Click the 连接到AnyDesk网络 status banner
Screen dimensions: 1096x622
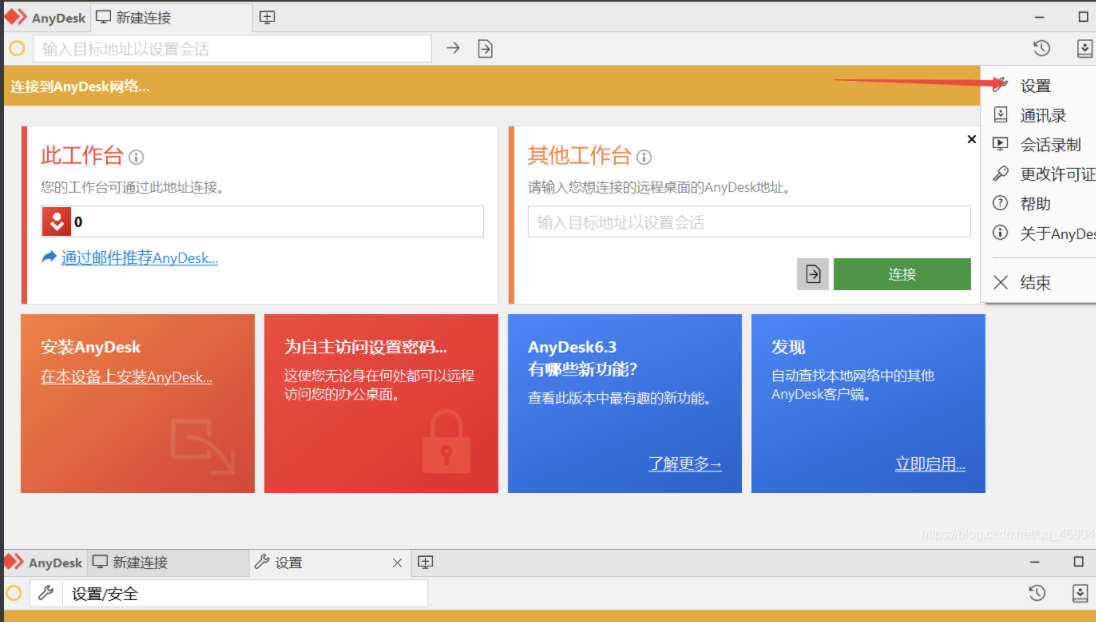click(x=492, y=86)
